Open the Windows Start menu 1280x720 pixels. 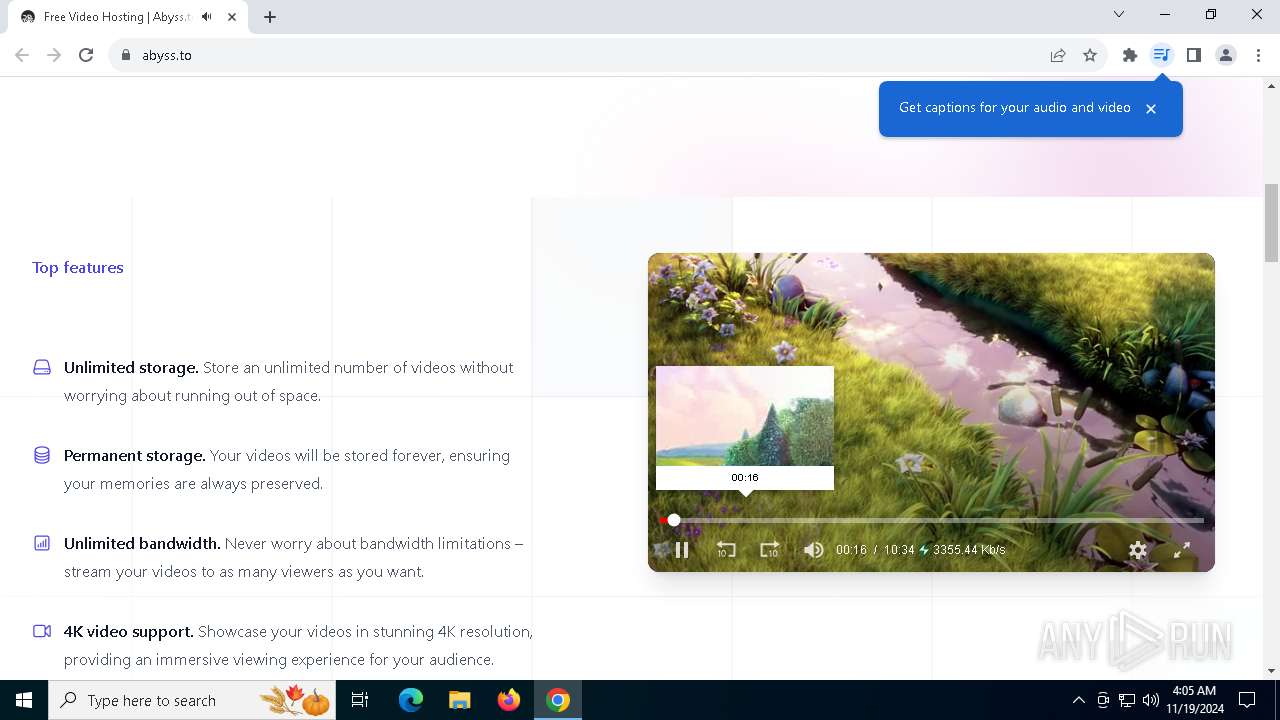pyautogui.click(x=24, y=700)
